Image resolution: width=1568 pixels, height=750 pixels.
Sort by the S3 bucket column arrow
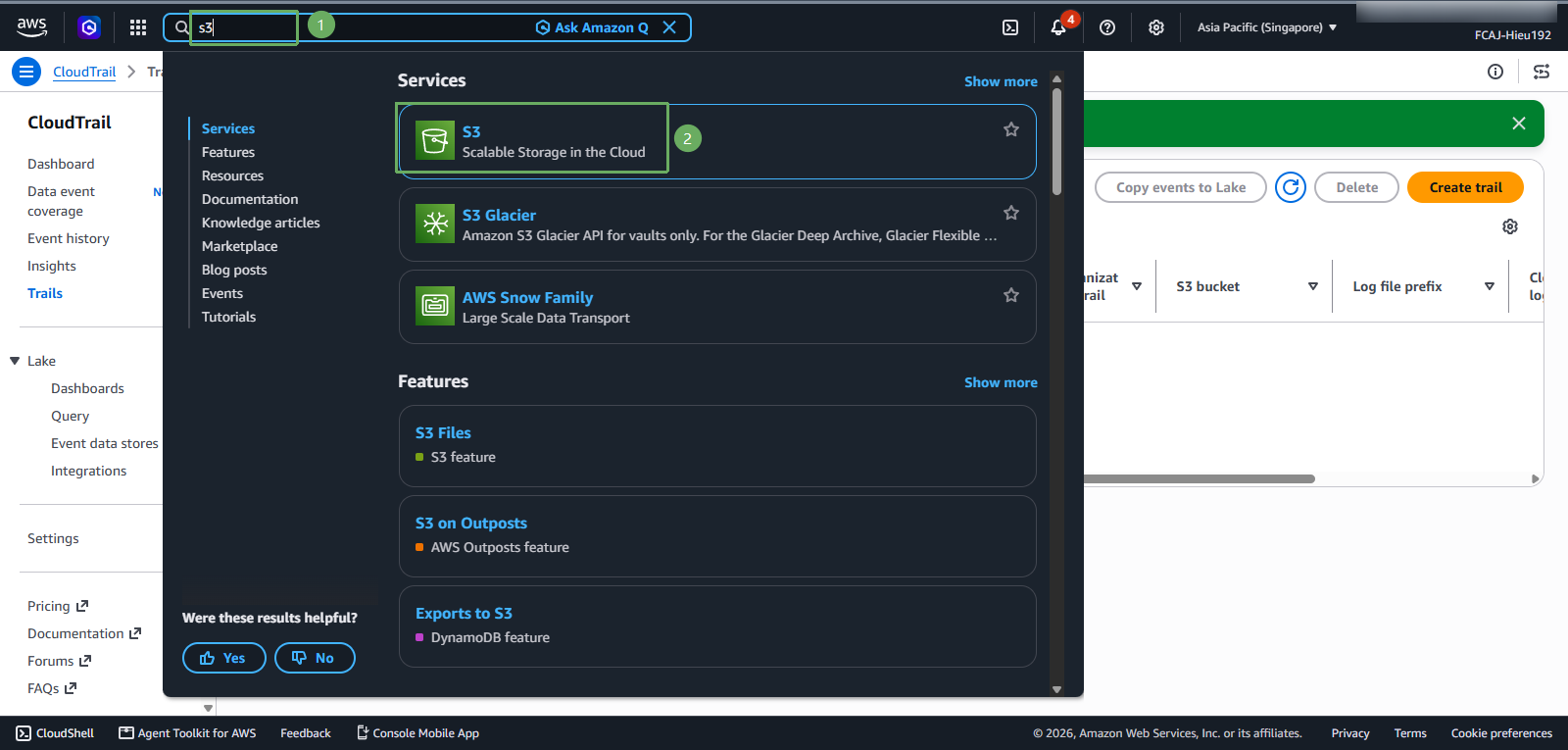point(1313,286)
